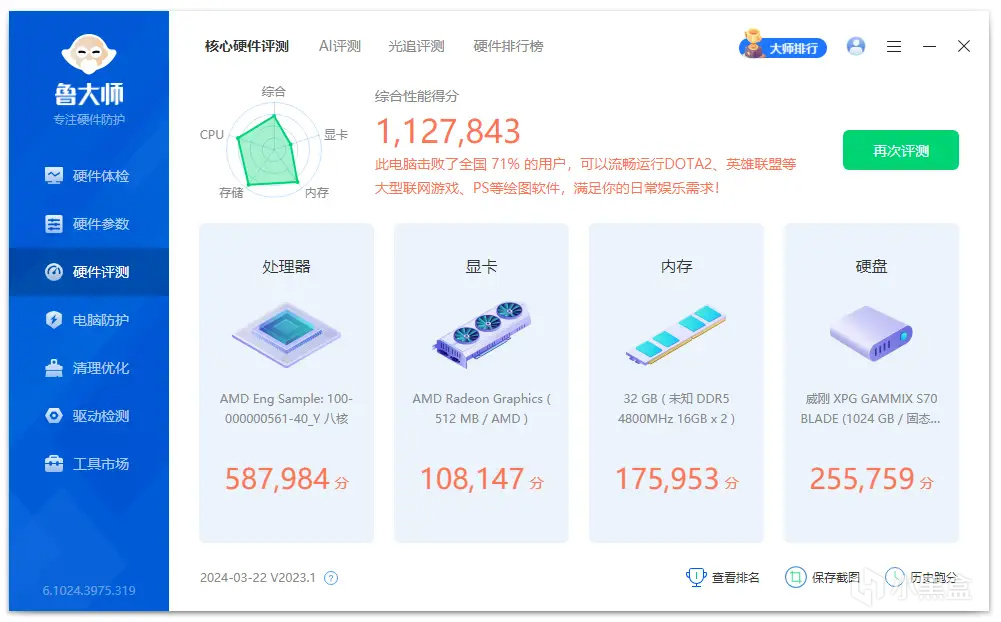Viewport: 1001px width, 622px height.
Task: Minimize the 鲁大师 window
Action: (x=930, y=47)
